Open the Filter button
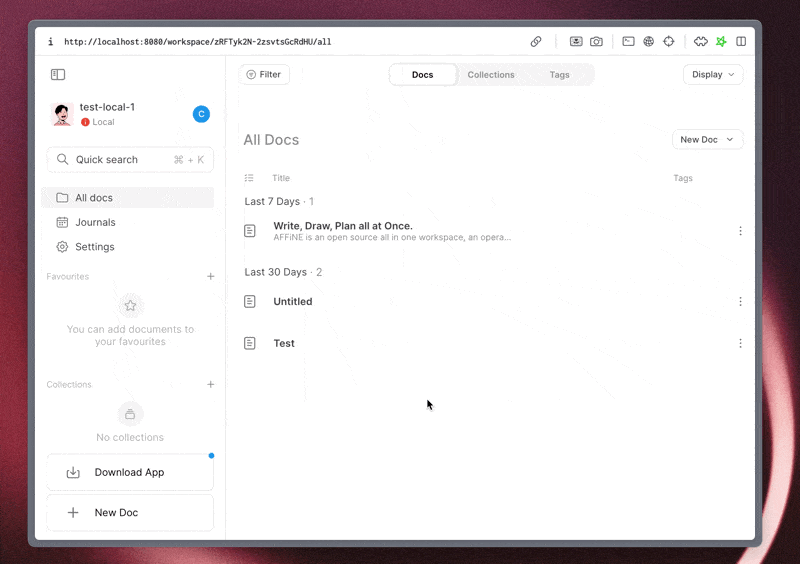Viewport: 800px width, 564px height. tap(264, 75)
